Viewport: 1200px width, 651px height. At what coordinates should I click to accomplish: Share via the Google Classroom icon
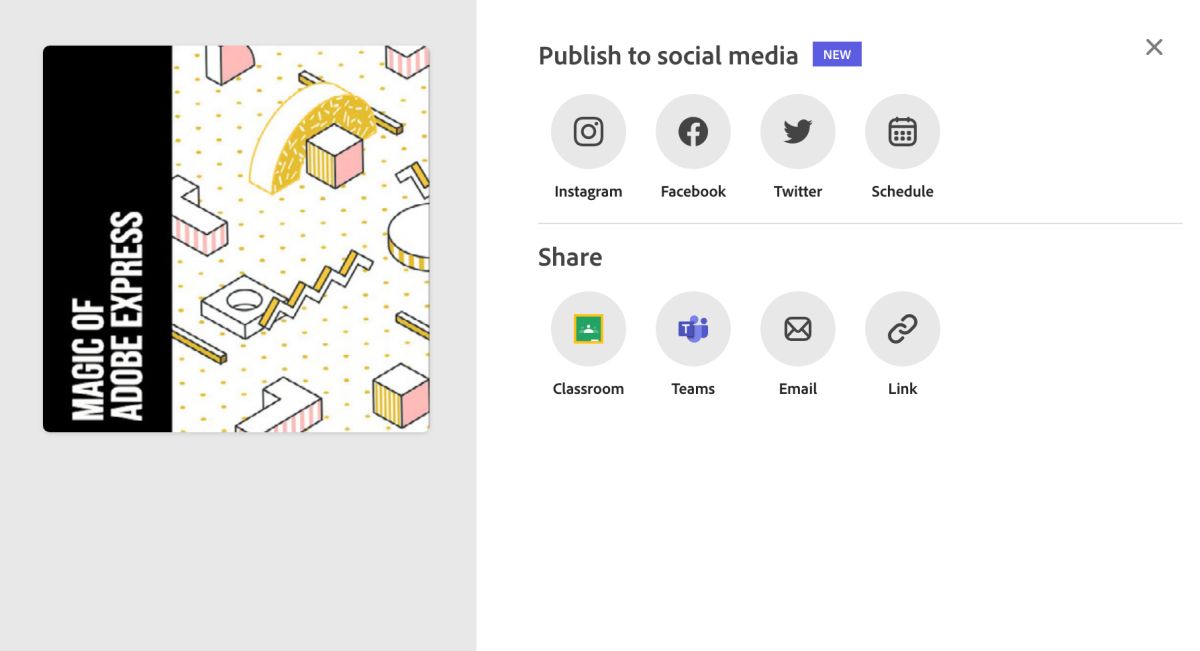click(588, 329)
